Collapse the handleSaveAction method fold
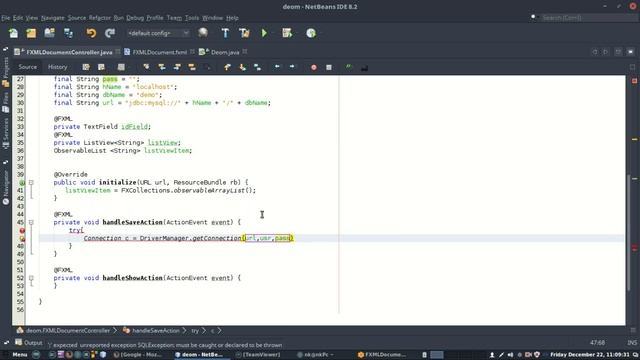640x360 pixels. [31, 222]
